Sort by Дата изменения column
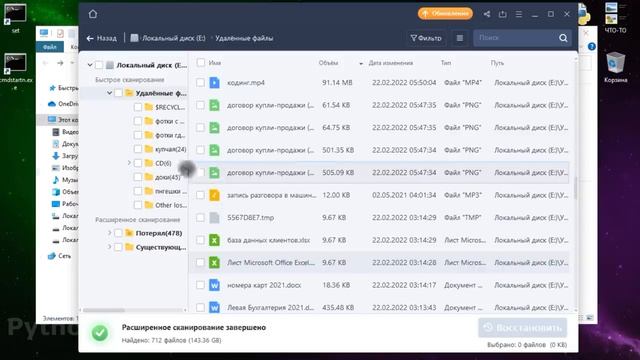 click(x=391, y=63)
